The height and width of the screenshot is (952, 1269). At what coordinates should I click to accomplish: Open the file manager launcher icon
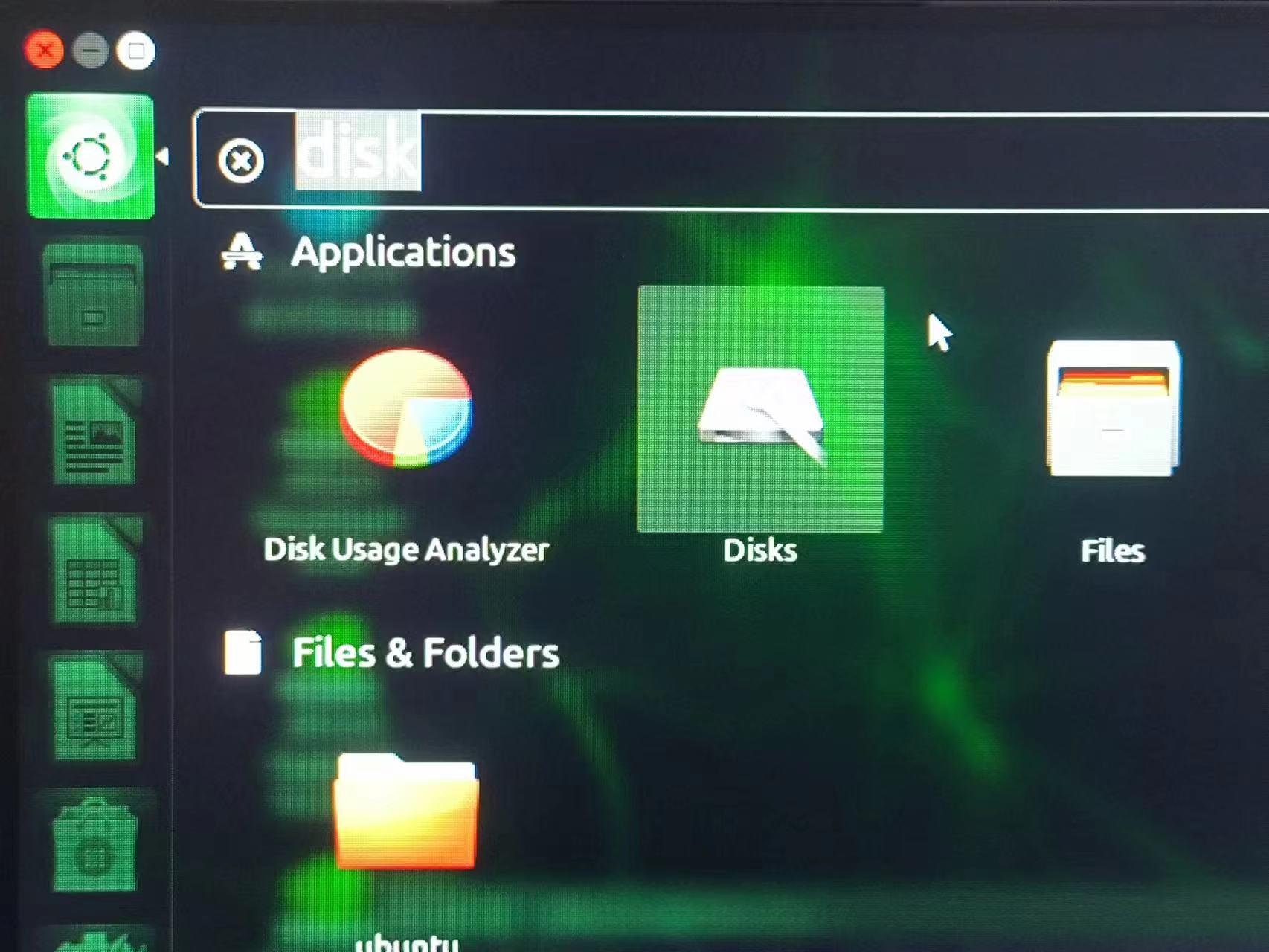94,296
